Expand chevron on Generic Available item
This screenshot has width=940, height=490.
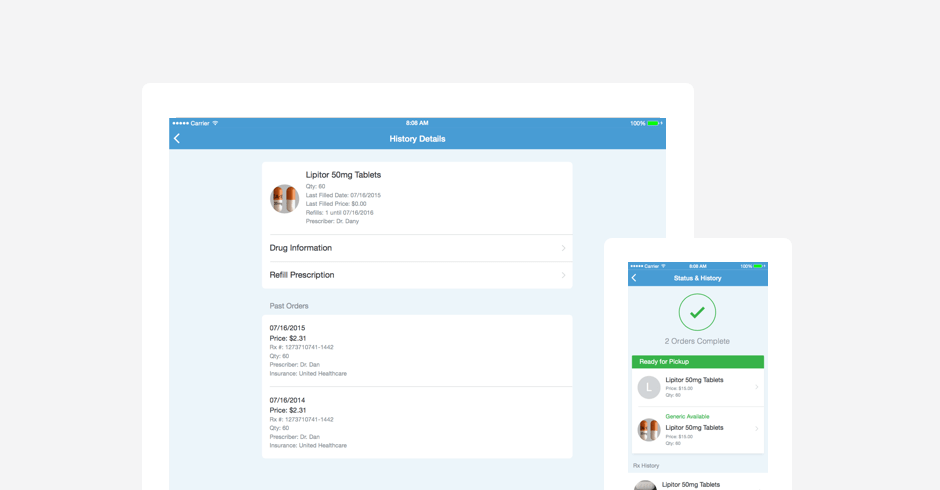[757, 429]
